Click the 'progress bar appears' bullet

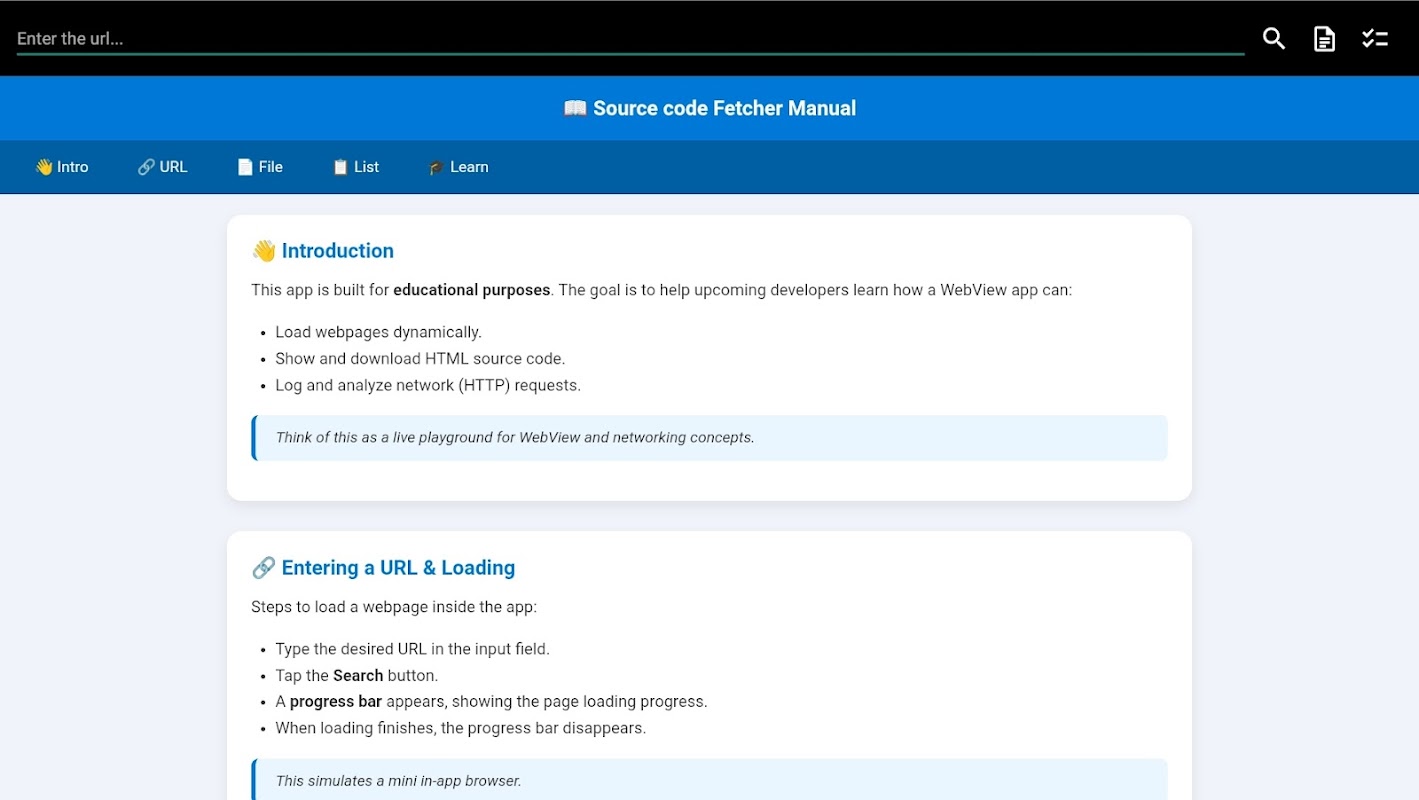[491, 702]
